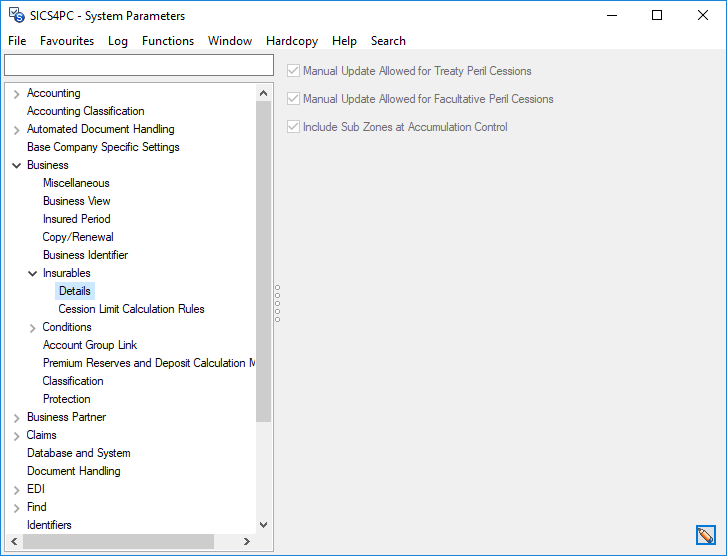Select the Conditions label in tree
Screen dimensions: 727x556
pos(67,327)
